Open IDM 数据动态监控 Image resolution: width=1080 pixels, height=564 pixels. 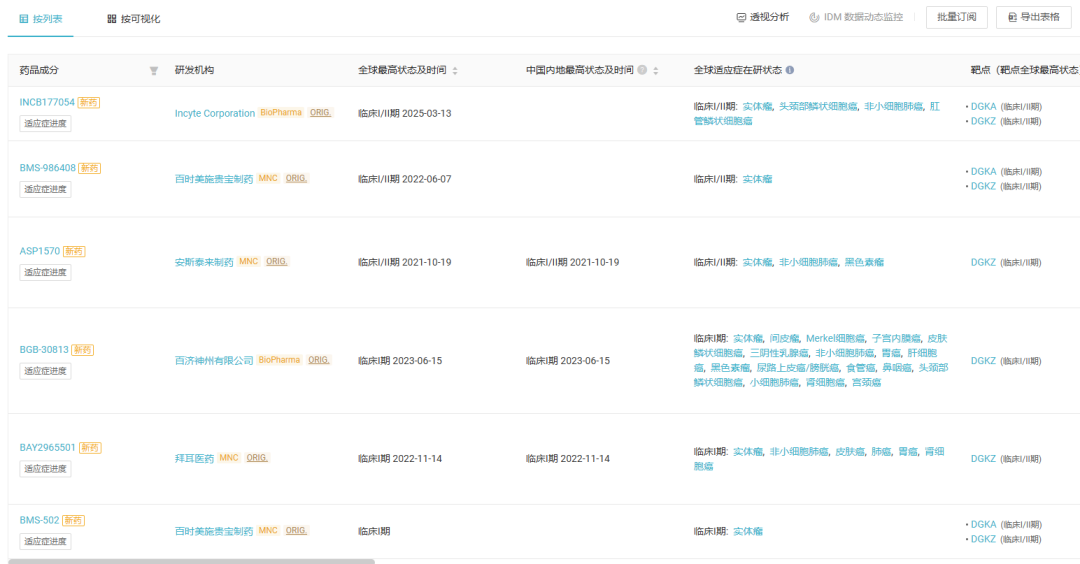pyautogui.click(x=855, y=17)
